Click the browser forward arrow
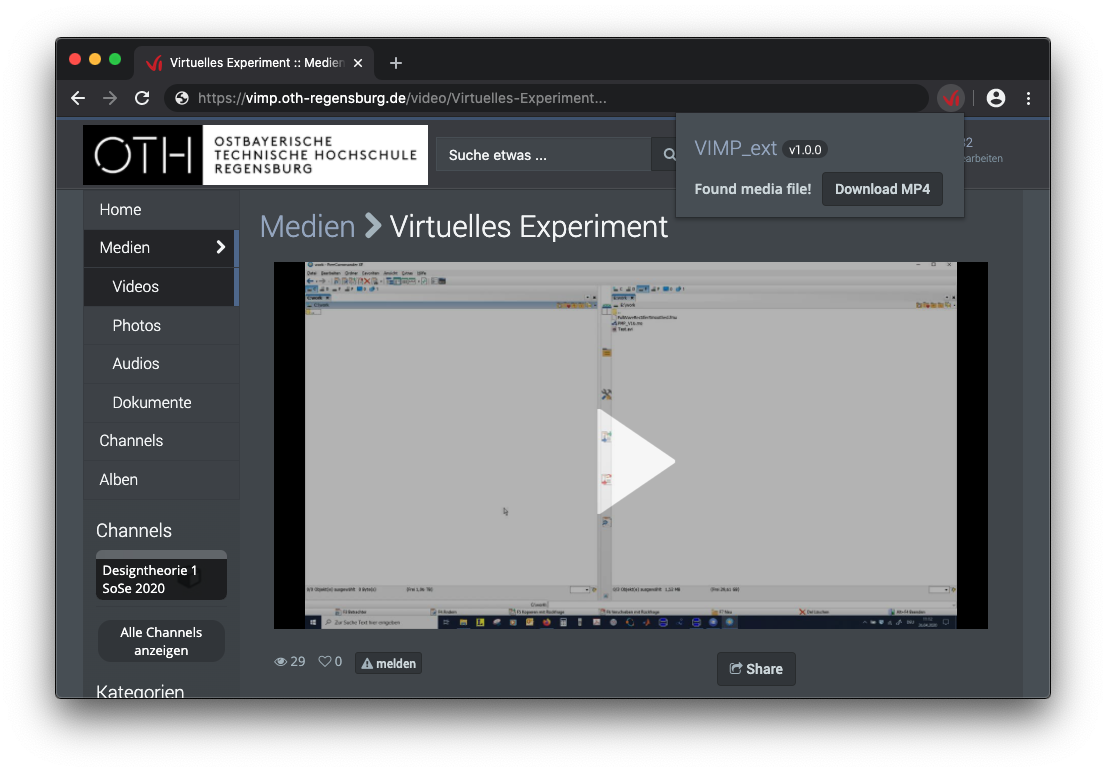Image resolution: width=1106 pixels, height=772 pixels. (110, 98)
